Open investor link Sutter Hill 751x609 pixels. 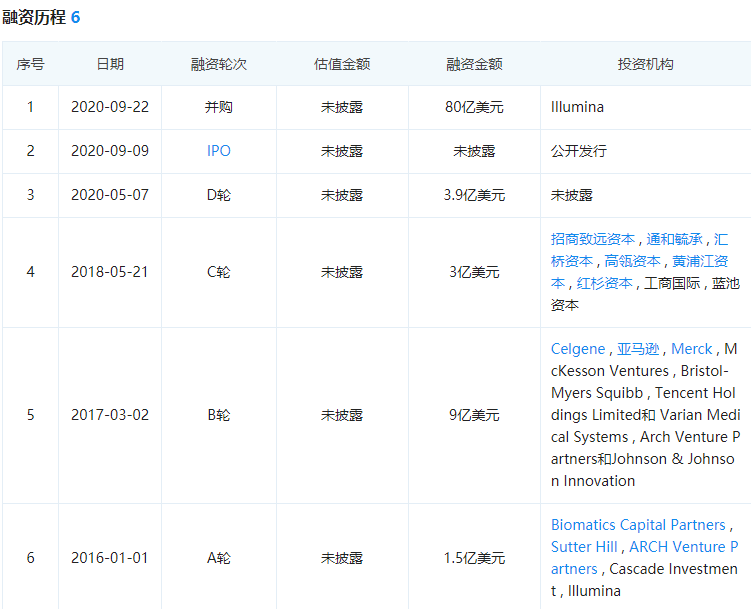click(x=584, y=547)
